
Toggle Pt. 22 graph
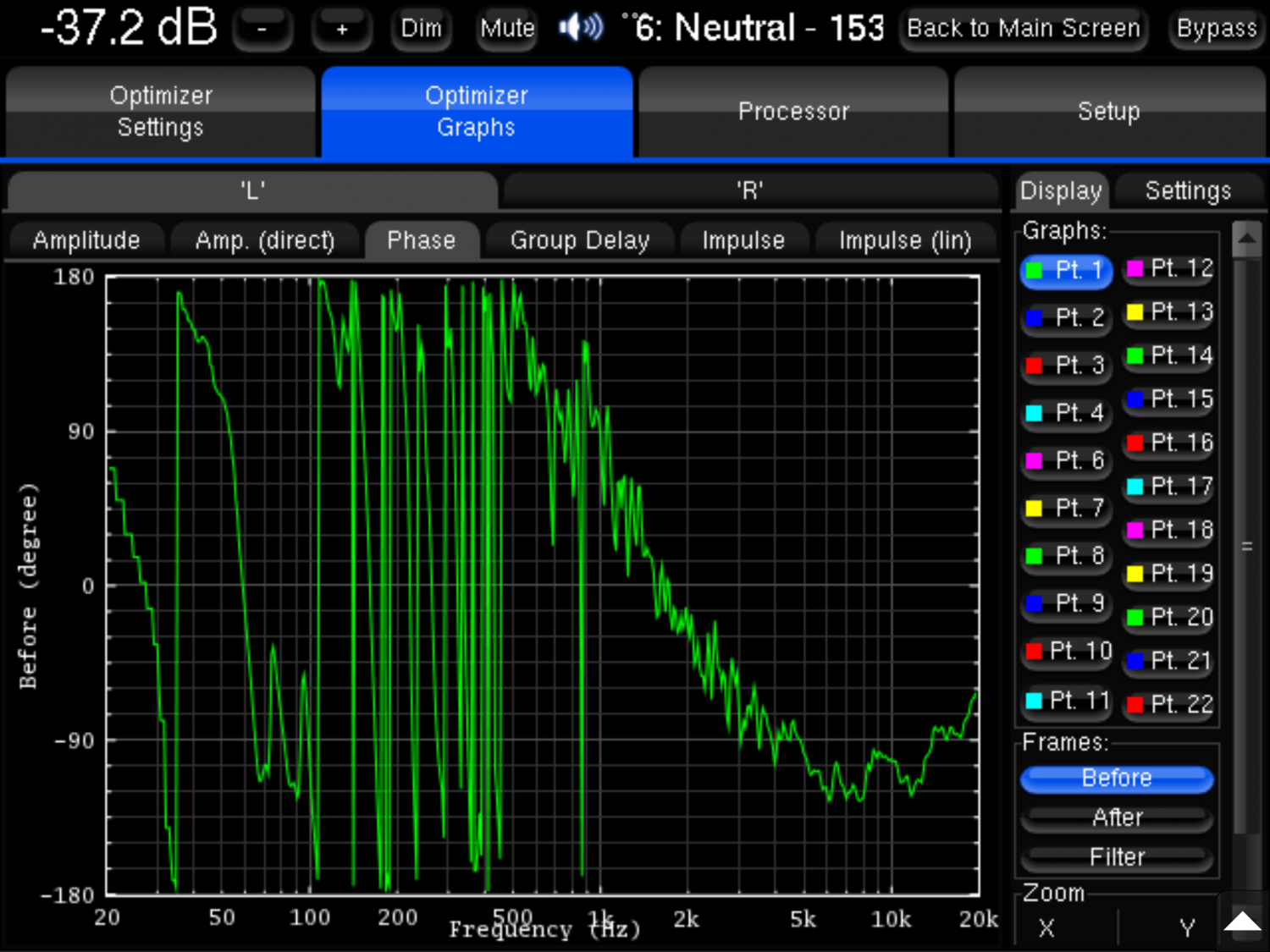[1169, 704]
